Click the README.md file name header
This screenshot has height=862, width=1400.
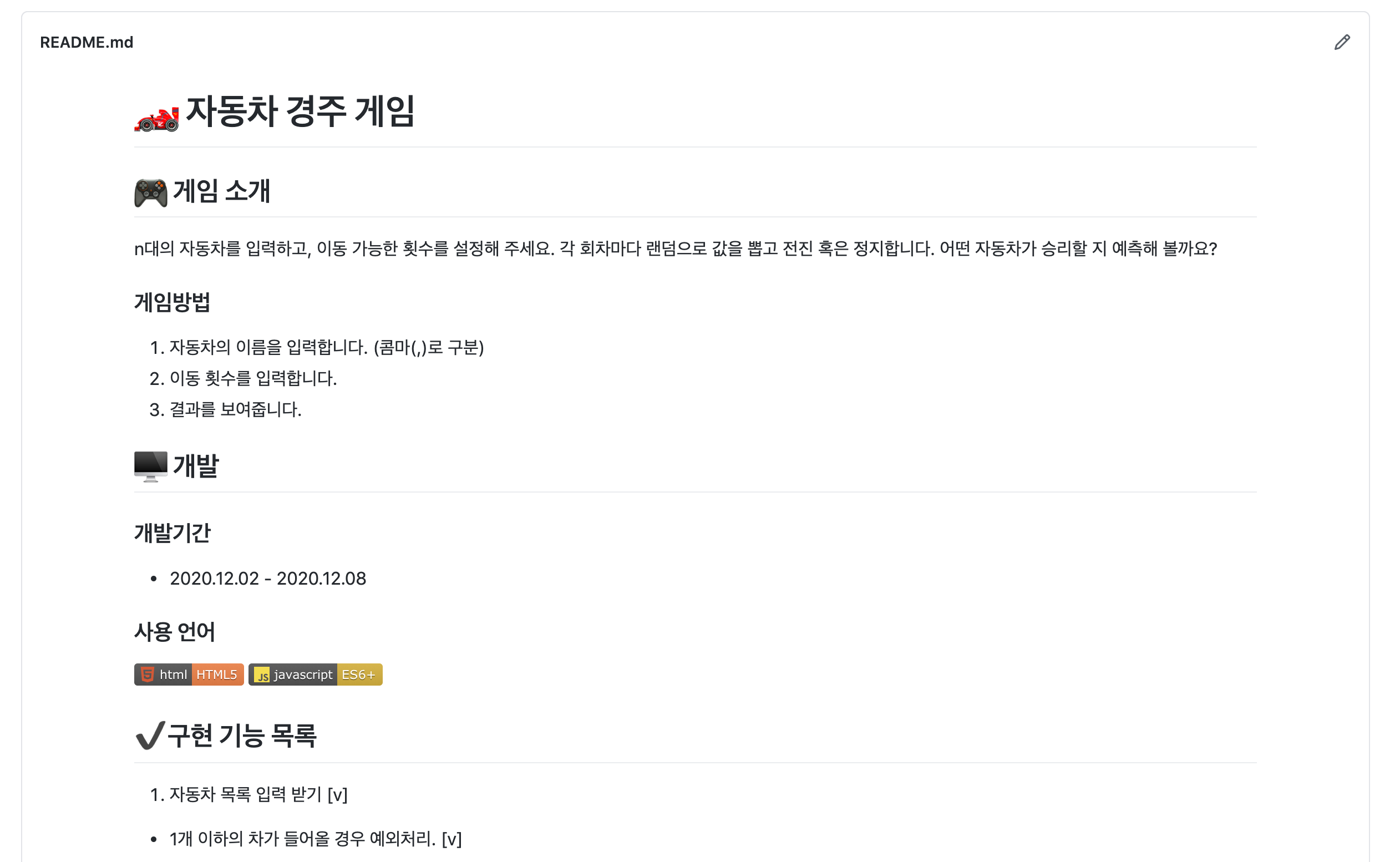[87, 42]
